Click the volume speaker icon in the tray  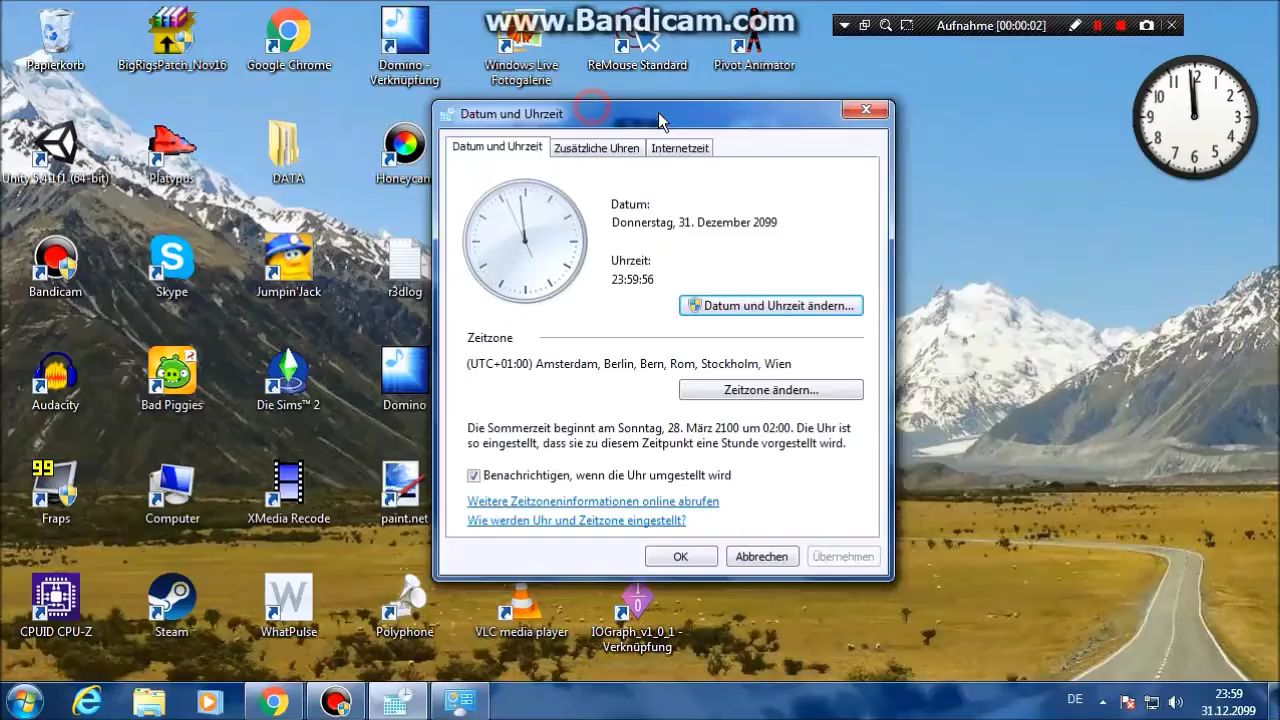1175,702
